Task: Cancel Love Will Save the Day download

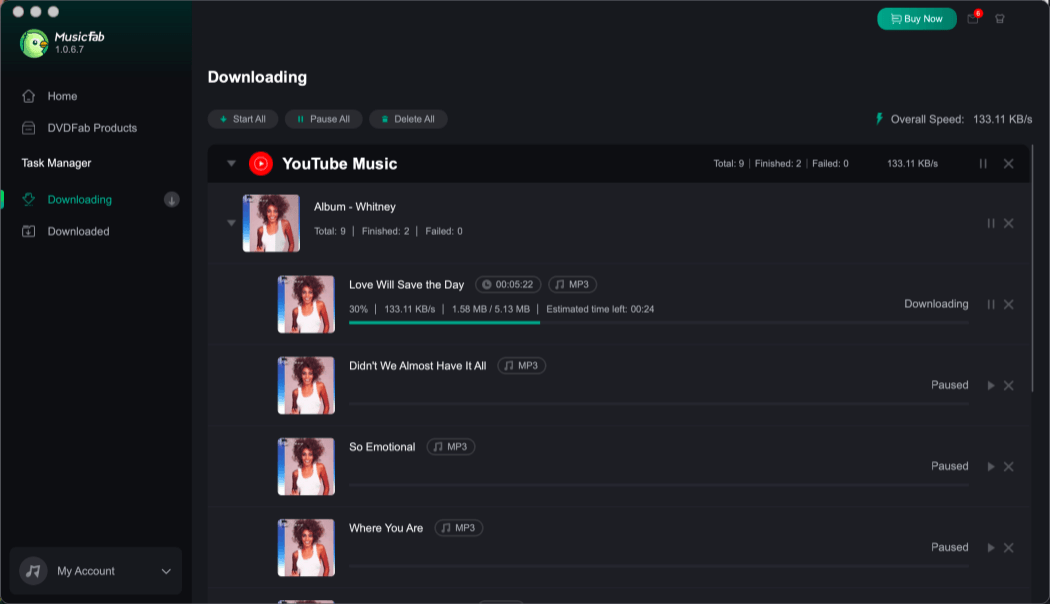Action: click(1008, 305)
